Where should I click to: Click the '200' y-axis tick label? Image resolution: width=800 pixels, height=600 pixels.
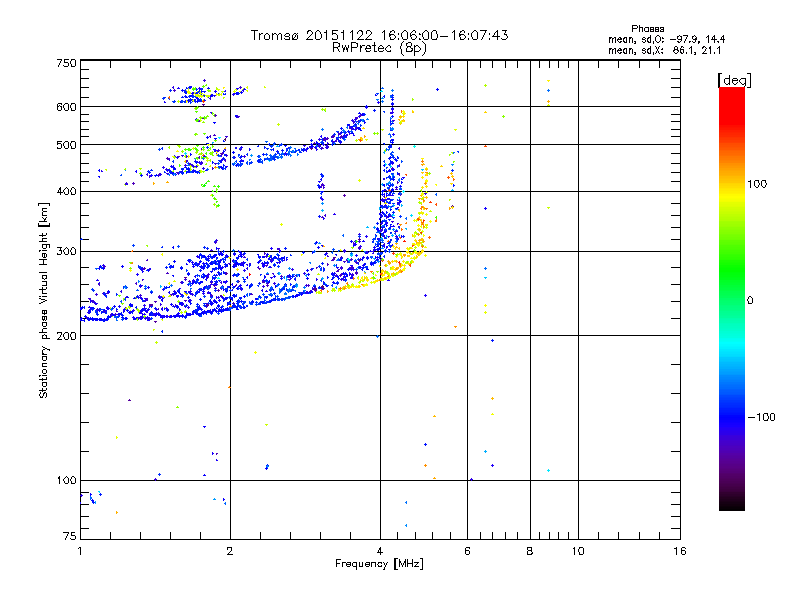click(x=66, y=336)
